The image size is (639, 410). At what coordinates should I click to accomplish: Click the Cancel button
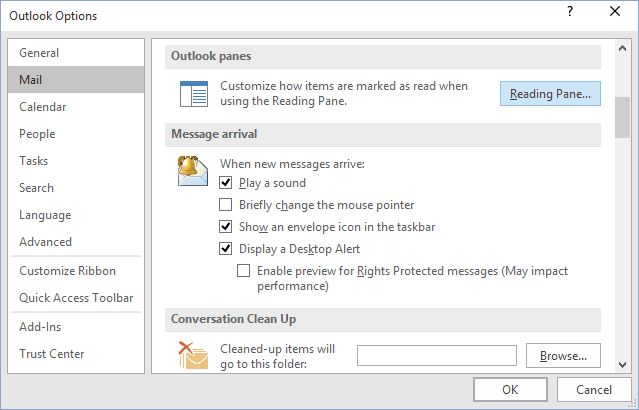(x=594, y=390)
